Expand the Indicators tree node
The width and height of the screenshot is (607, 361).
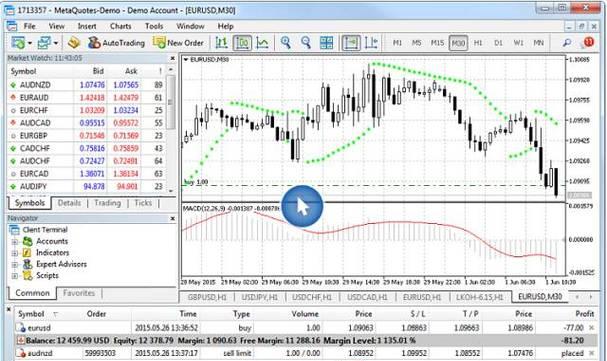pyautogui.click(x=15, y=253)
